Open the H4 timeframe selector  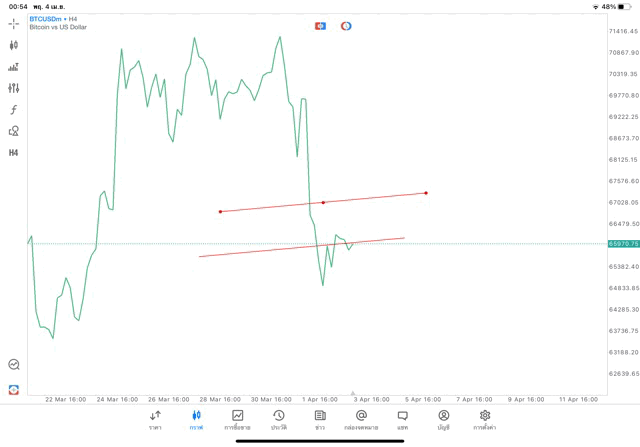14,153
